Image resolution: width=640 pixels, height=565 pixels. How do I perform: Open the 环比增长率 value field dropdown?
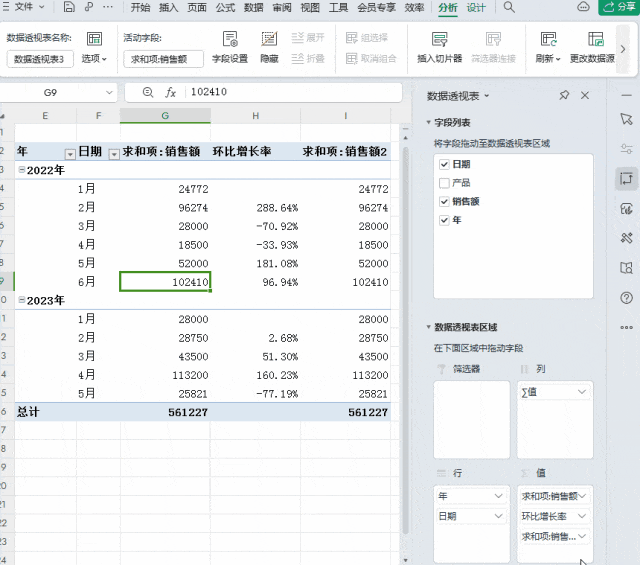click(582, 516)
